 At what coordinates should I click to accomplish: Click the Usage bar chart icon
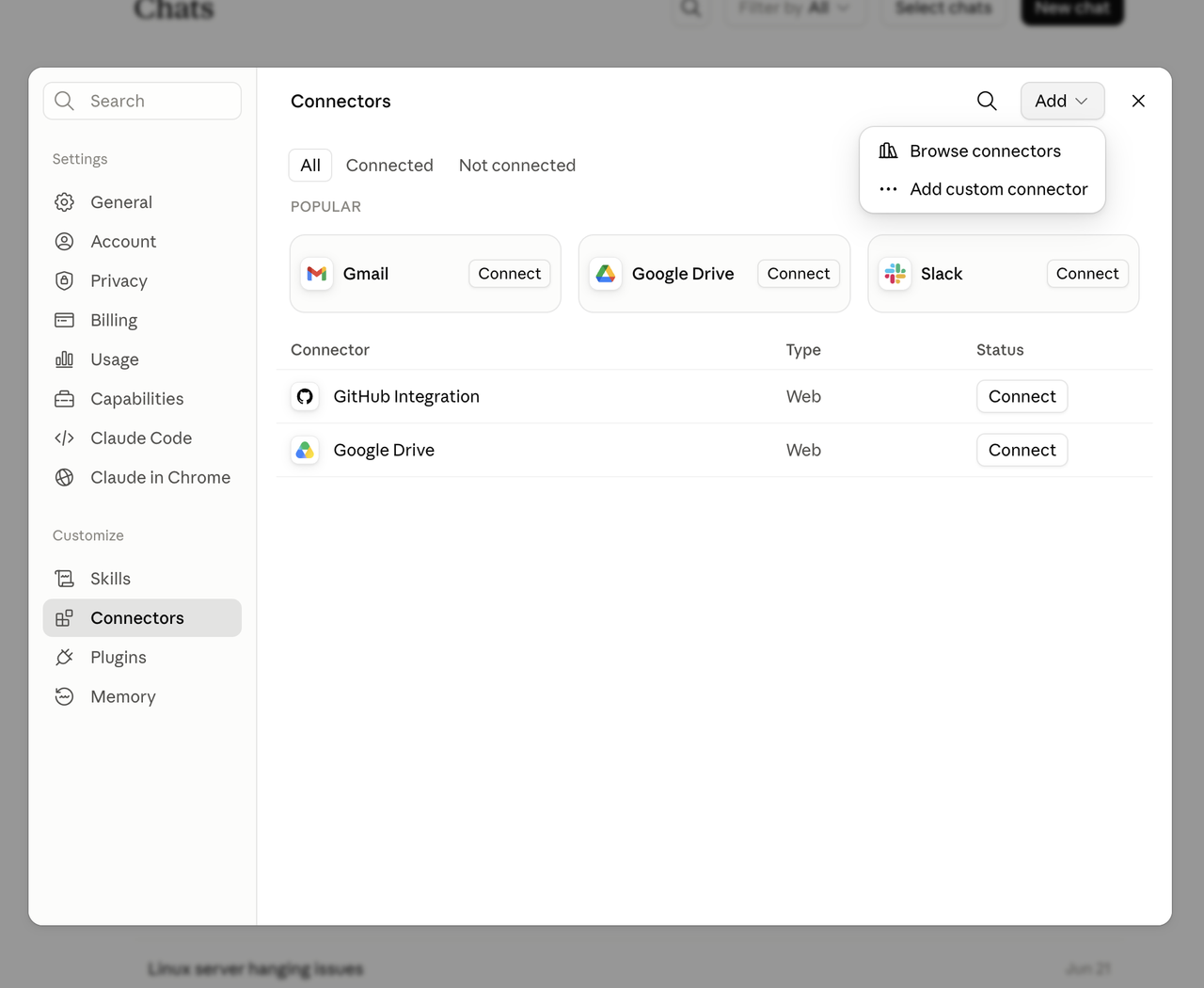(x=64, y=359)
